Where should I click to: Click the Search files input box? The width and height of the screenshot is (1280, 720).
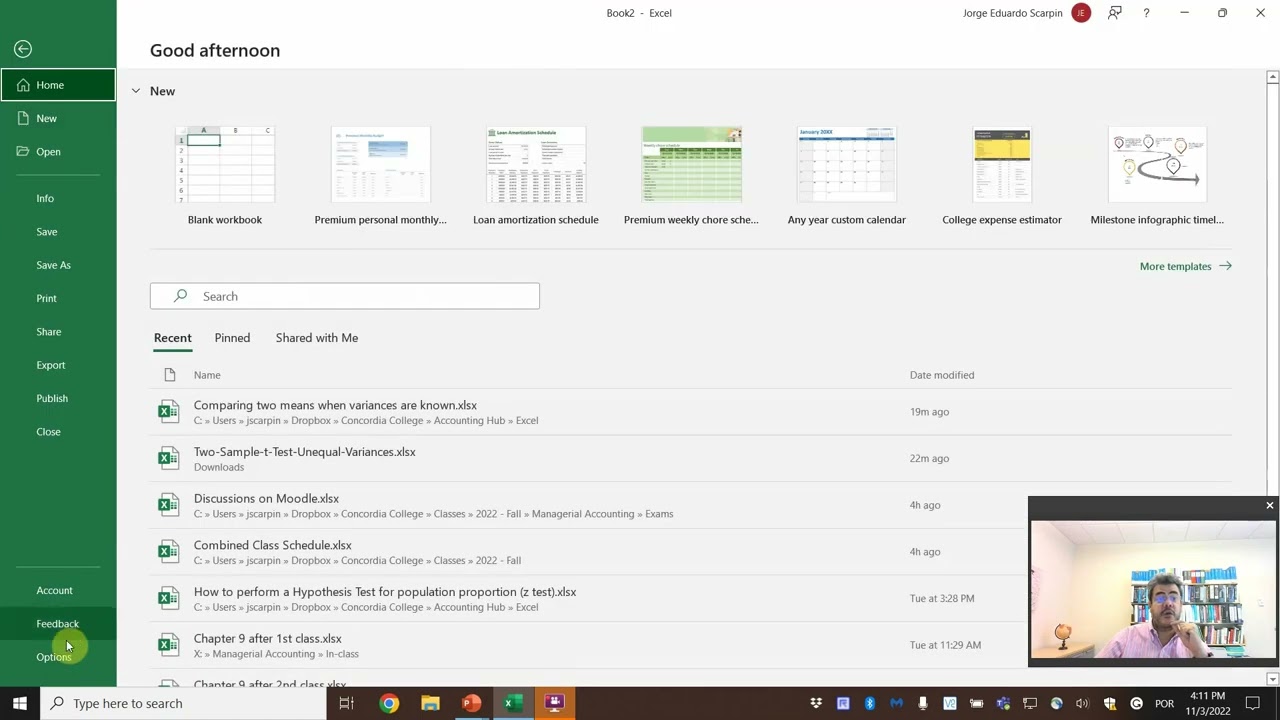pos(345,296)
